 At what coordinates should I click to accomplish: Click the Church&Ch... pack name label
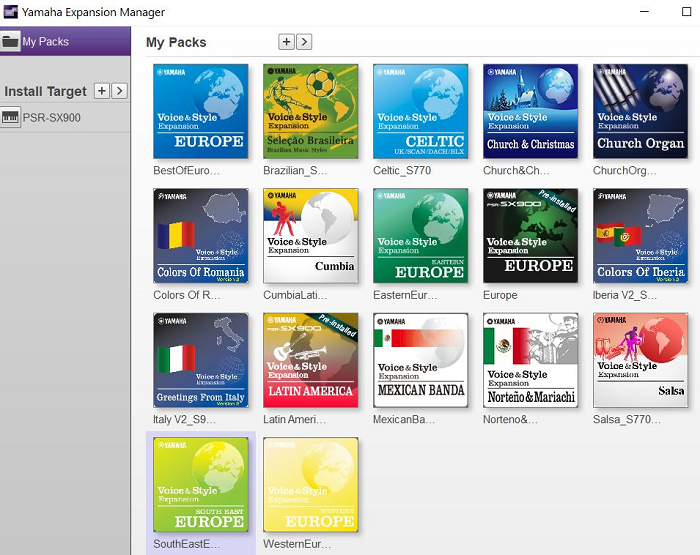point(516,171)
